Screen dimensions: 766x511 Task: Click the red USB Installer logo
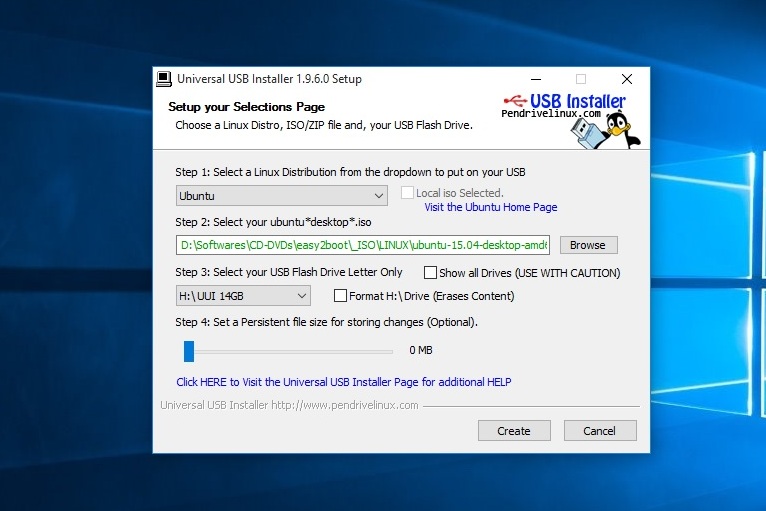tap(565, 101)
